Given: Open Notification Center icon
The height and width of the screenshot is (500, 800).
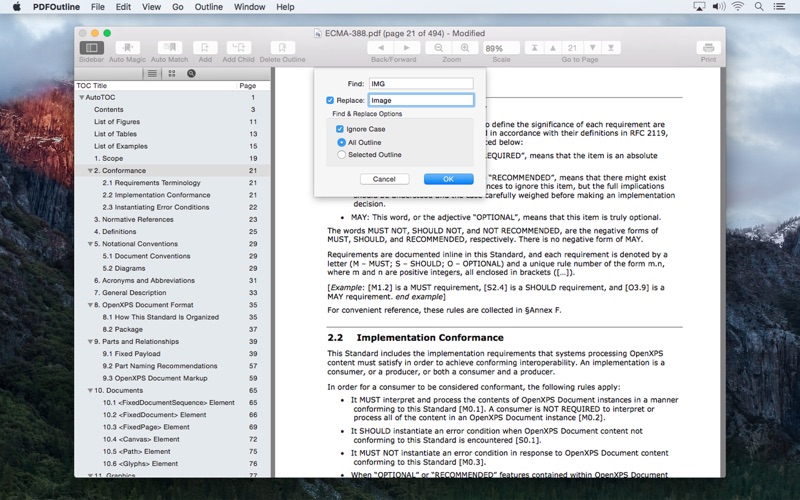Looking at the screenshot, I should (x=779, y=7).
